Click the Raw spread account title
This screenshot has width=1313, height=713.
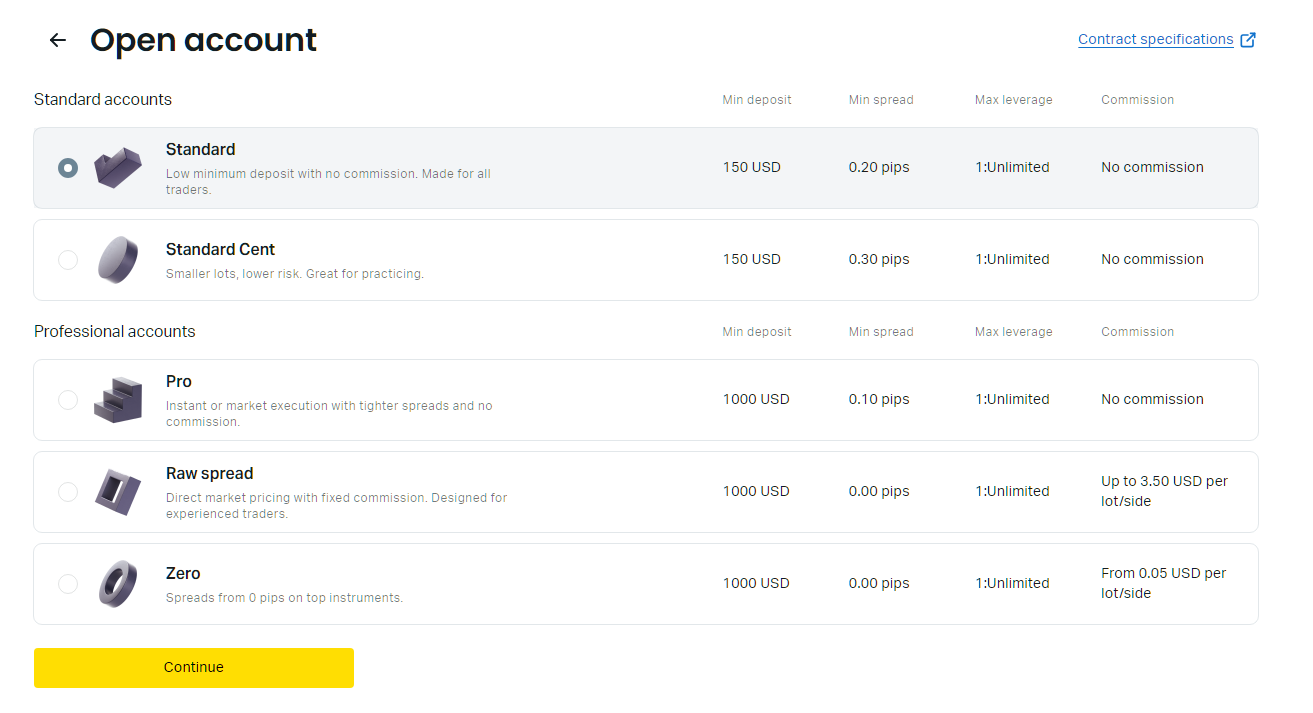(x=209, y=474)
